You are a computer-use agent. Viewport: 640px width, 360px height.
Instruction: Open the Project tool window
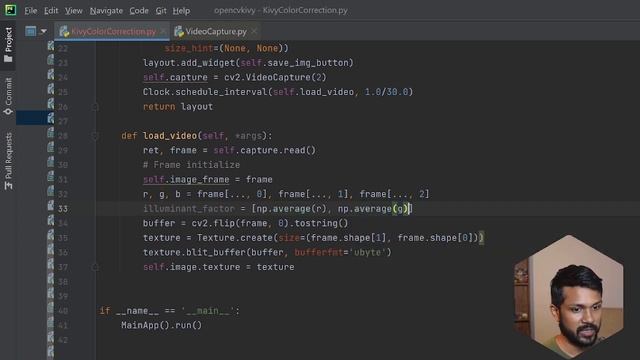click(x=8, y=45)
